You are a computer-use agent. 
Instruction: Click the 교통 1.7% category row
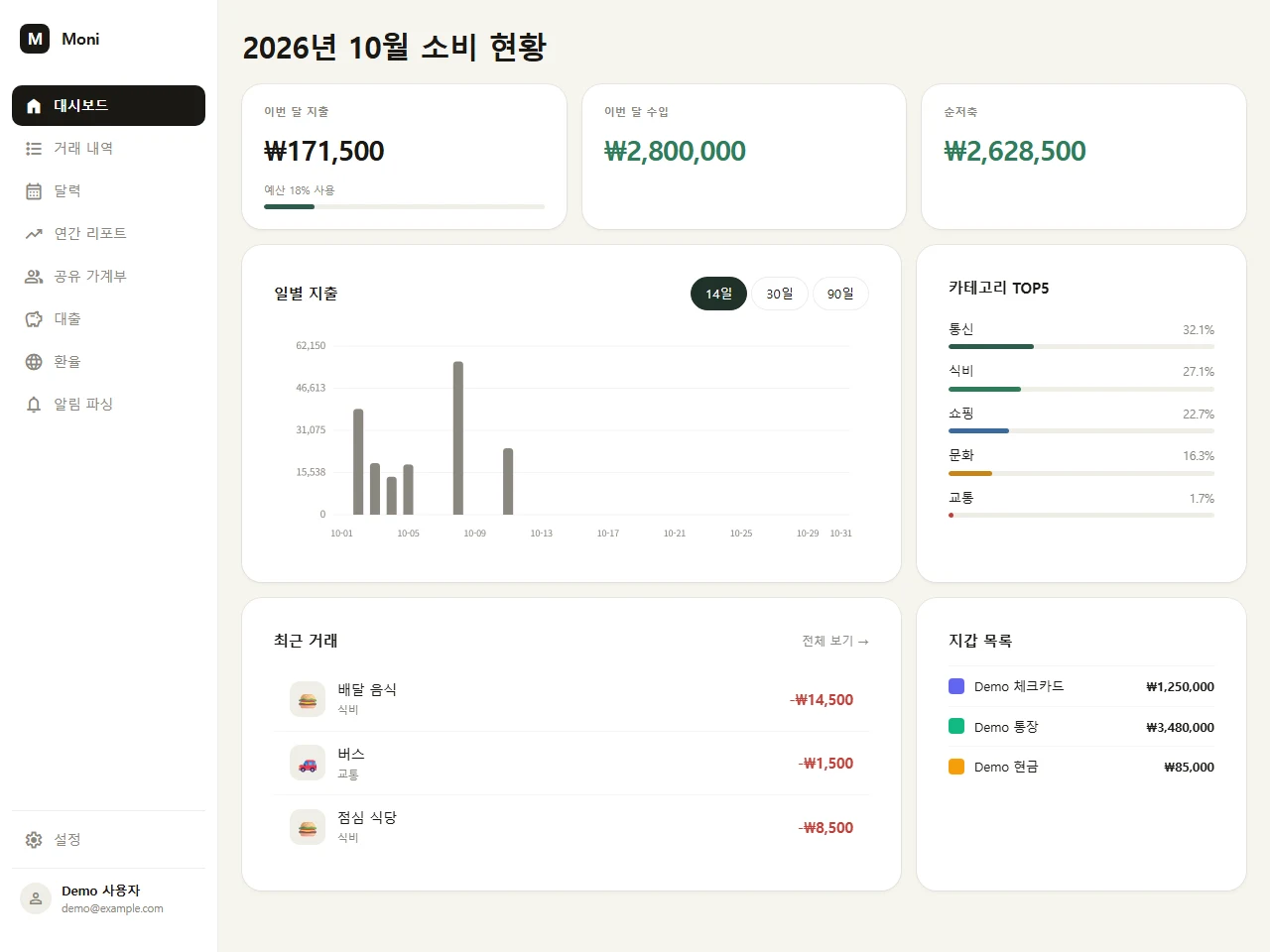pos(1081,505)
